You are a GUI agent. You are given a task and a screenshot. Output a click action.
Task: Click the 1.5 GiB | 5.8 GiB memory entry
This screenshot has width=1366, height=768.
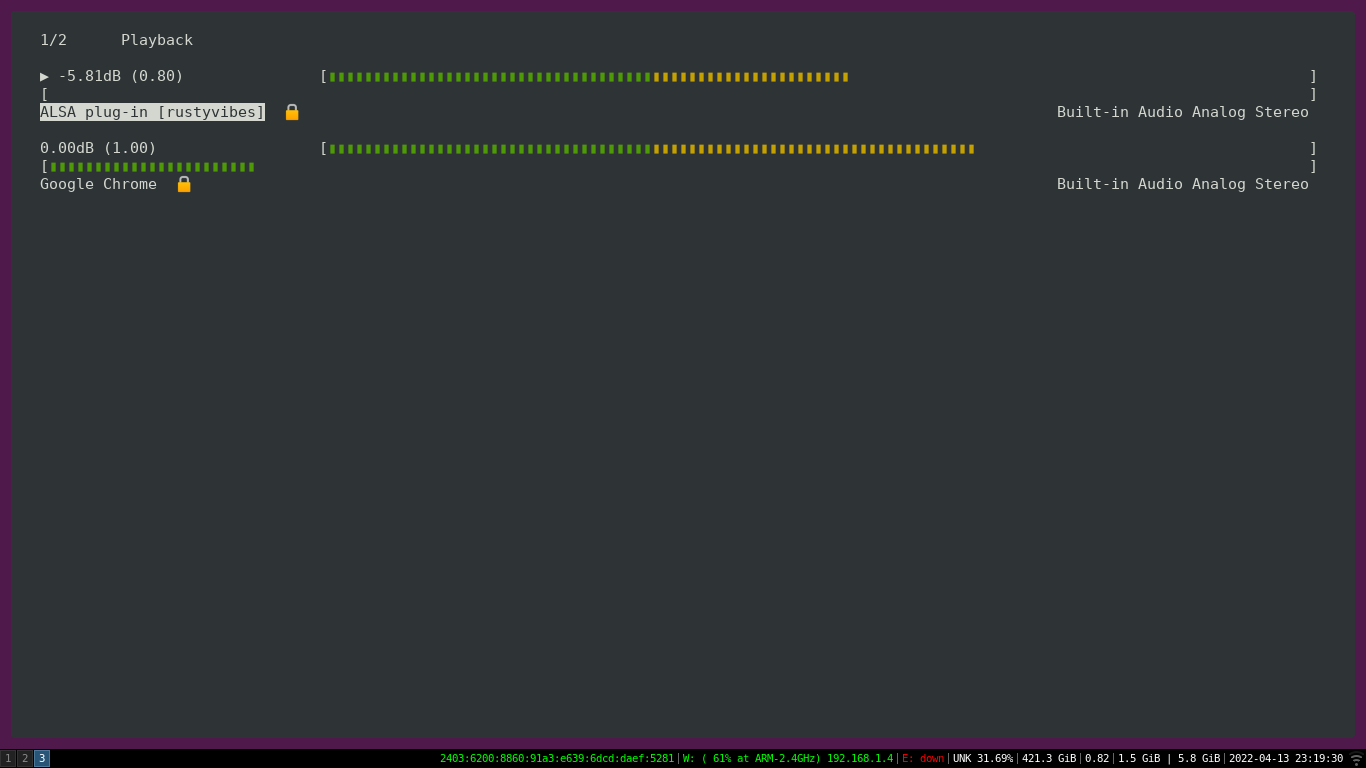pyautogui.click(x=1169, y=759)
